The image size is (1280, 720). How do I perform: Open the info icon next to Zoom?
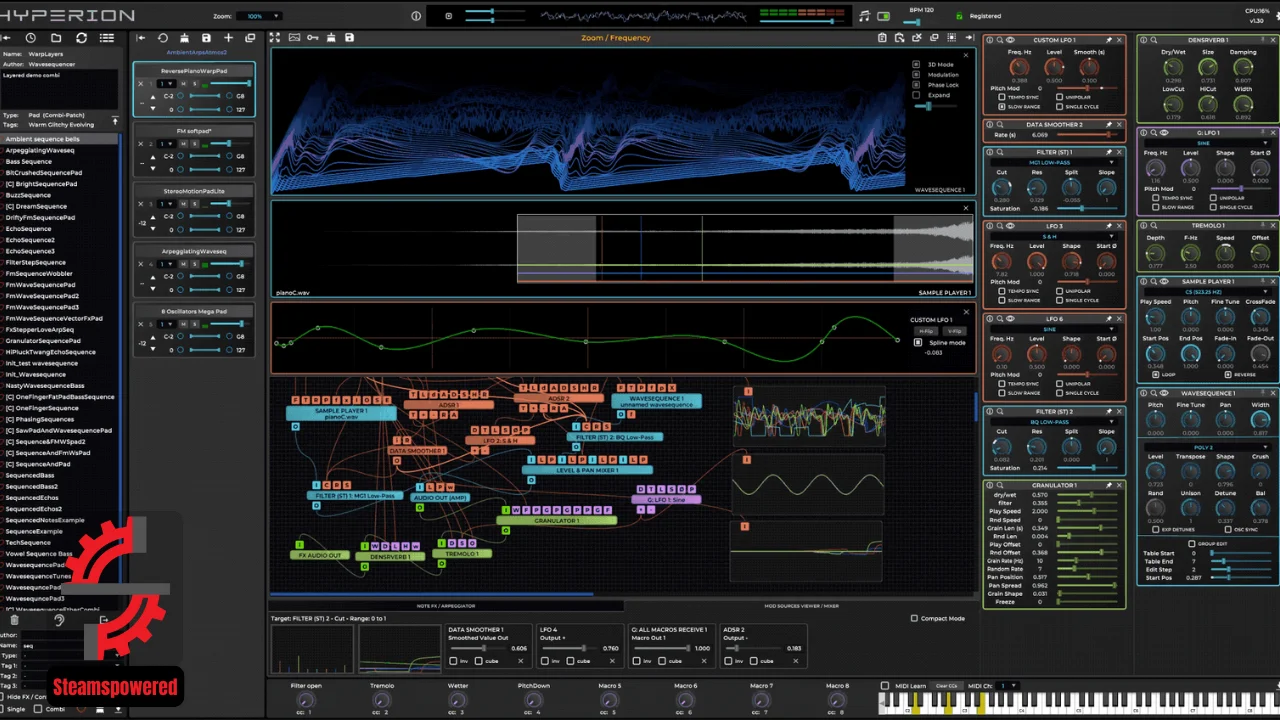point(416,16)
